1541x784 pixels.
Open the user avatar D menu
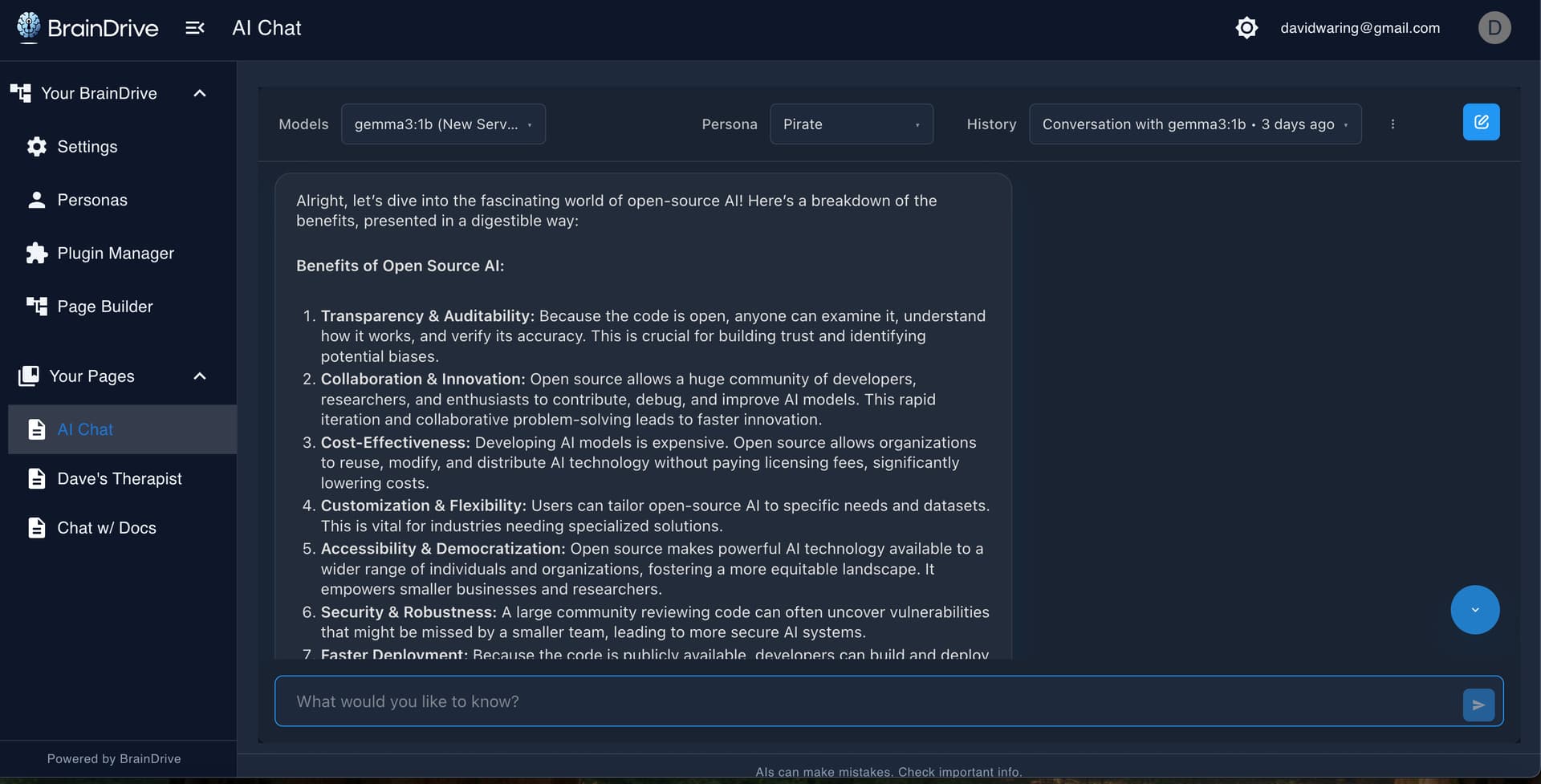[1494, 28]
